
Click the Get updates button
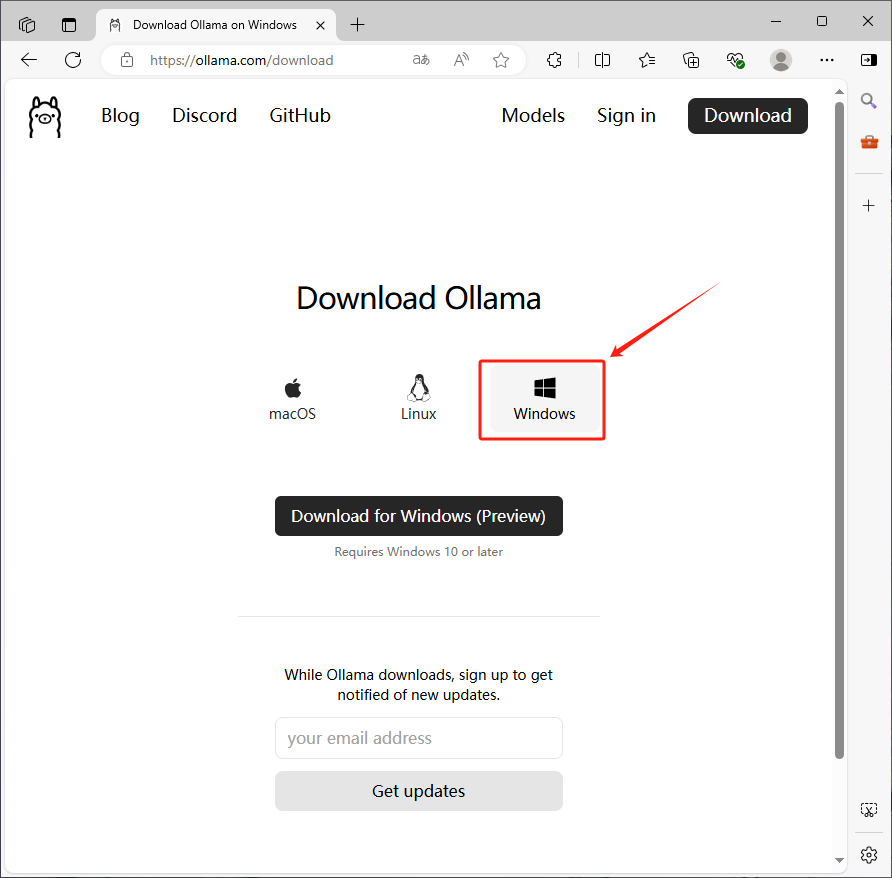pos(419,791)
